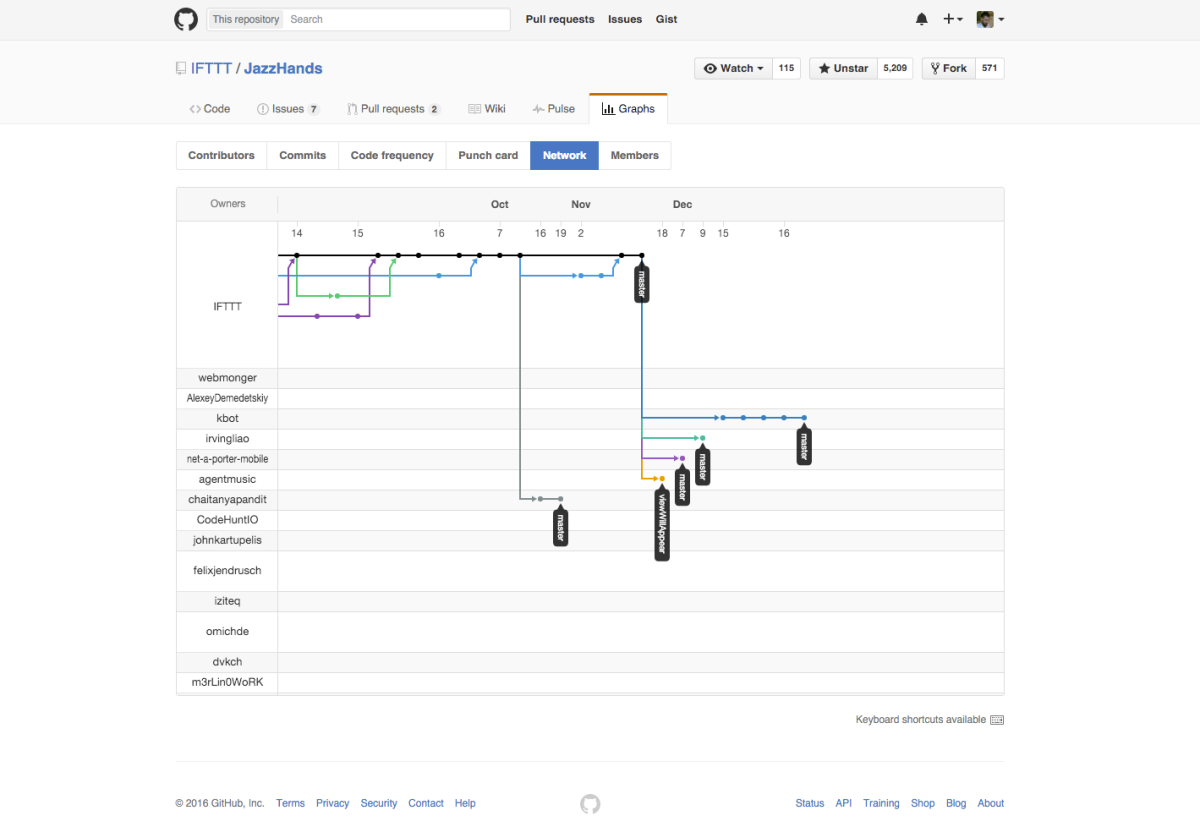
Task: Open API link in footer
Action: pyautogui.click(x=844, y=803)
